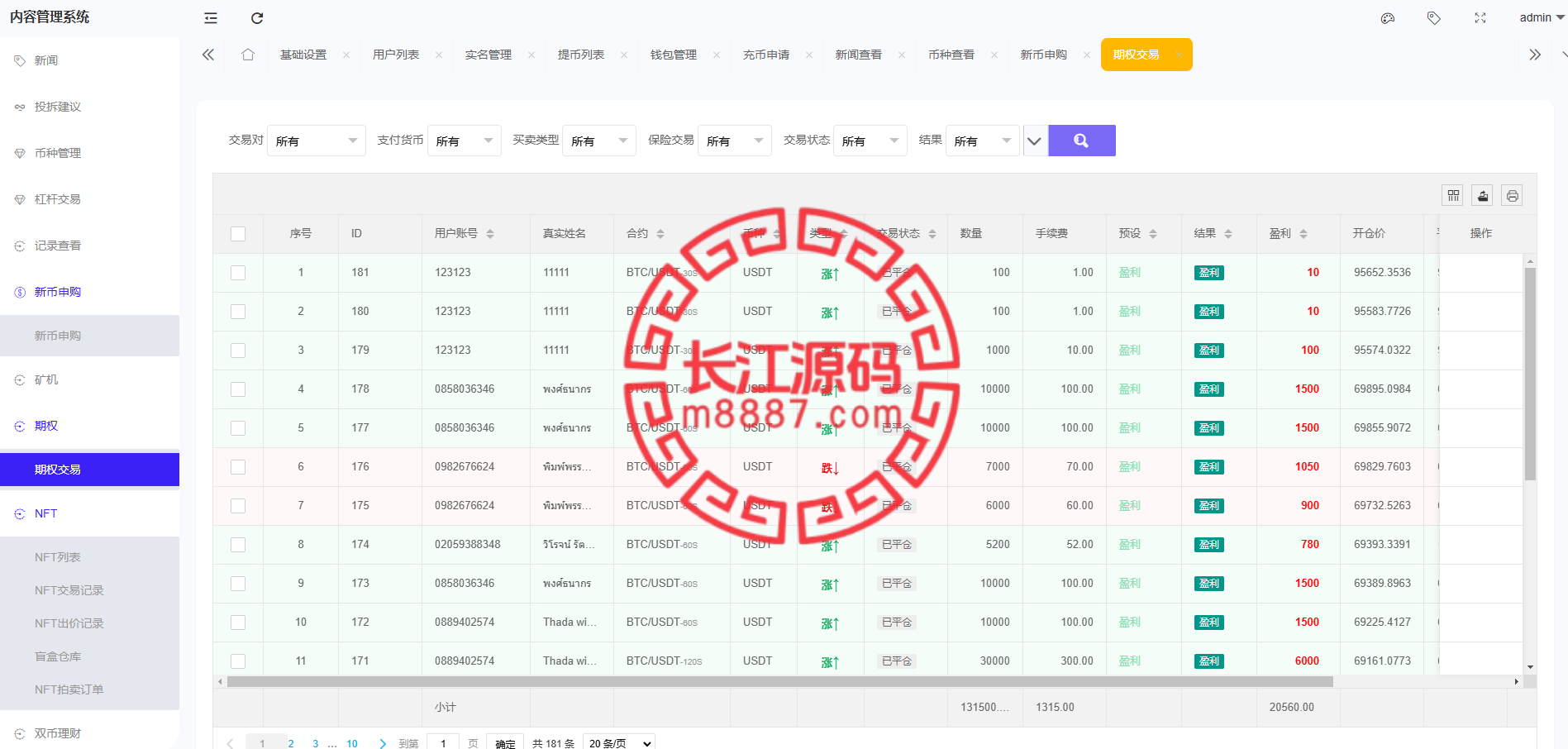Click the table print icon
This screenshot has width=1568, height=749.
click(1512, 195)
